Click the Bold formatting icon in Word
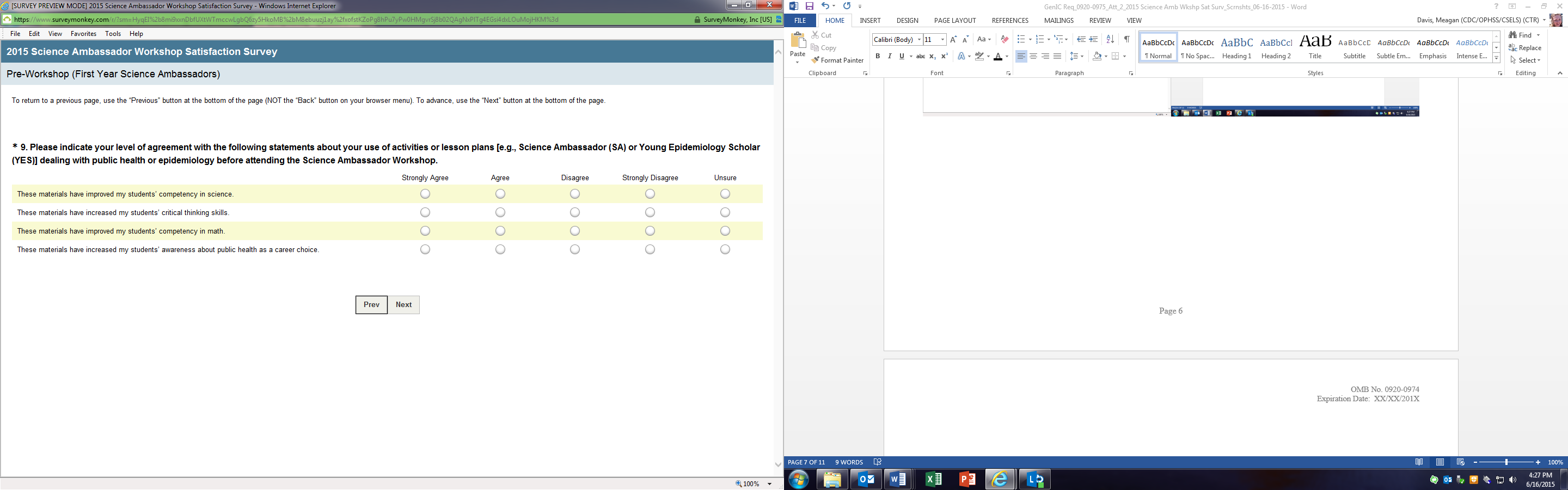This screenshot has height=490, width=1568. click(877, 56)
